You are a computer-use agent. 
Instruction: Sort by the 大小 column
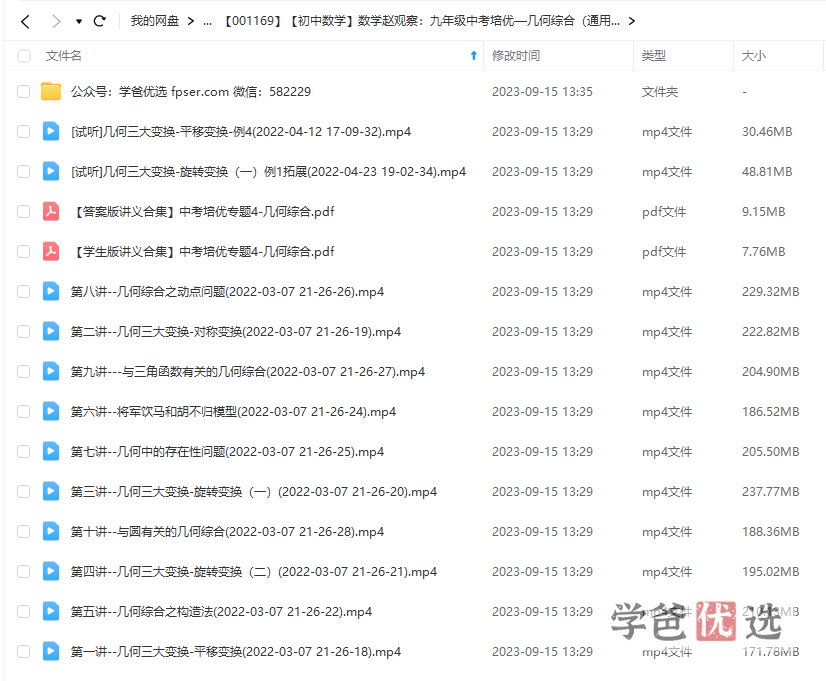(753, 56)
